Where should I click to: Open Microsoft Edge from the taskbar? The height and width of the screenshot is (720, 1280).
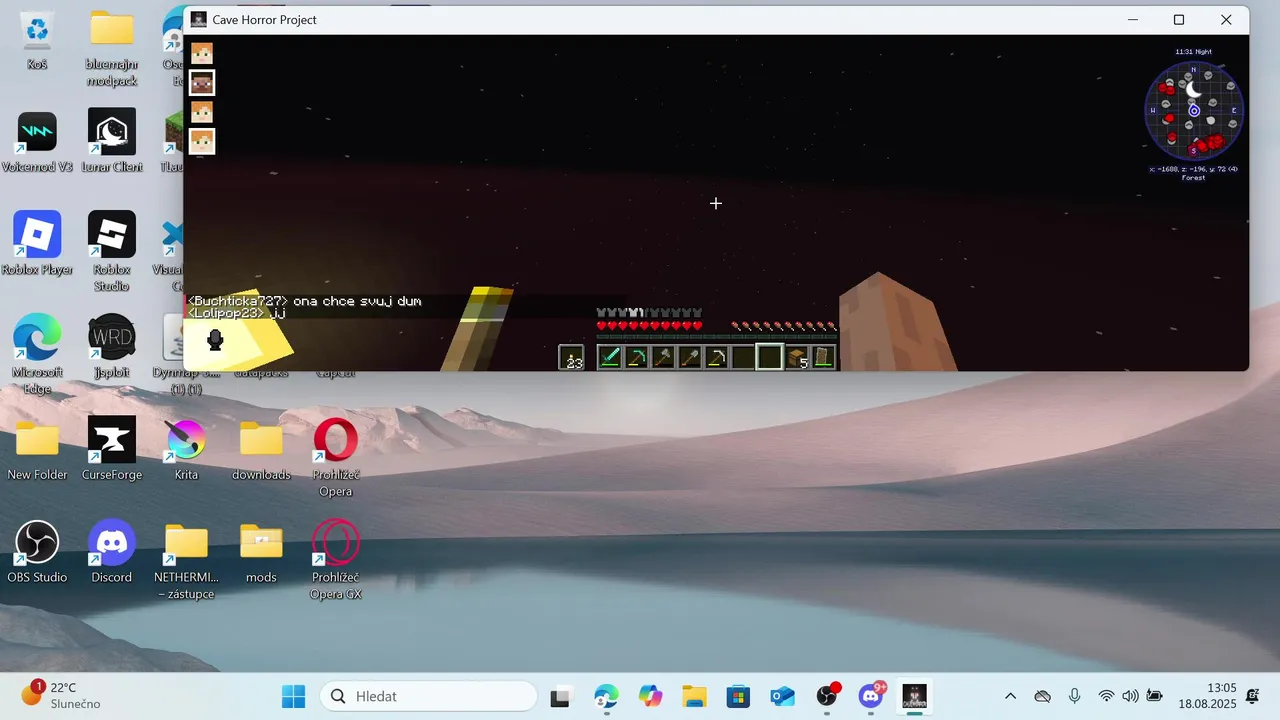606,696
